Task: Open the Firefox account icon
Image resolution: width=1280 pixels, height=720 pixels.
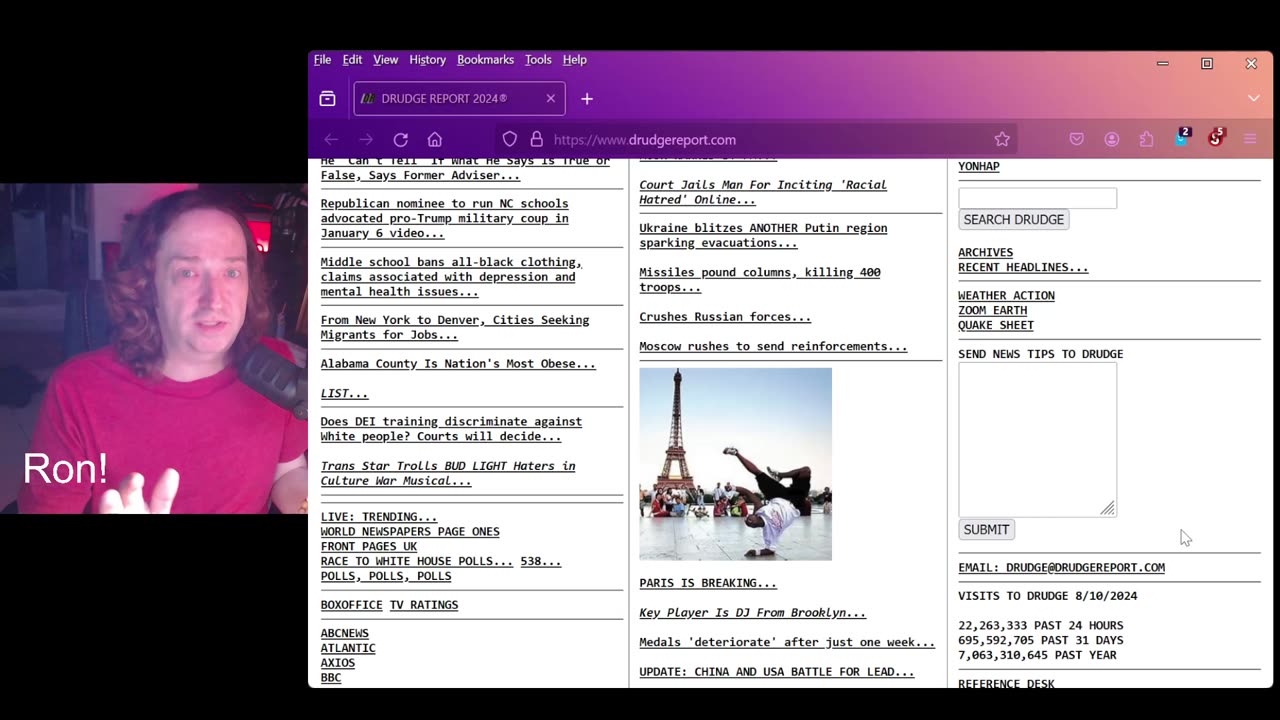Action: pos(1112,140)
